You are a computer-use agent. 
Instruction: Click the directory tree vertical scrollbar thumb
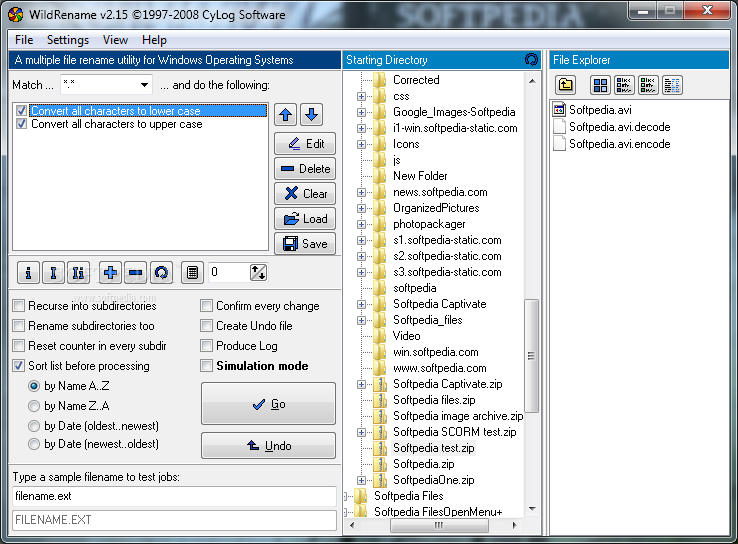click(531, 356)
